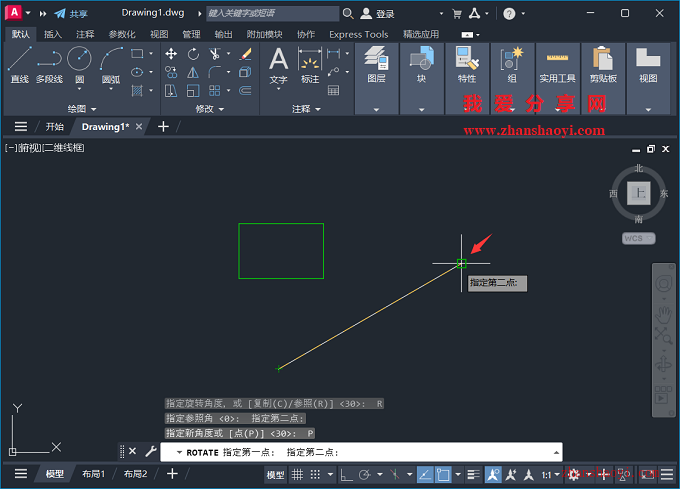Activate the Offset tool
680x489 pixels.
245,91
